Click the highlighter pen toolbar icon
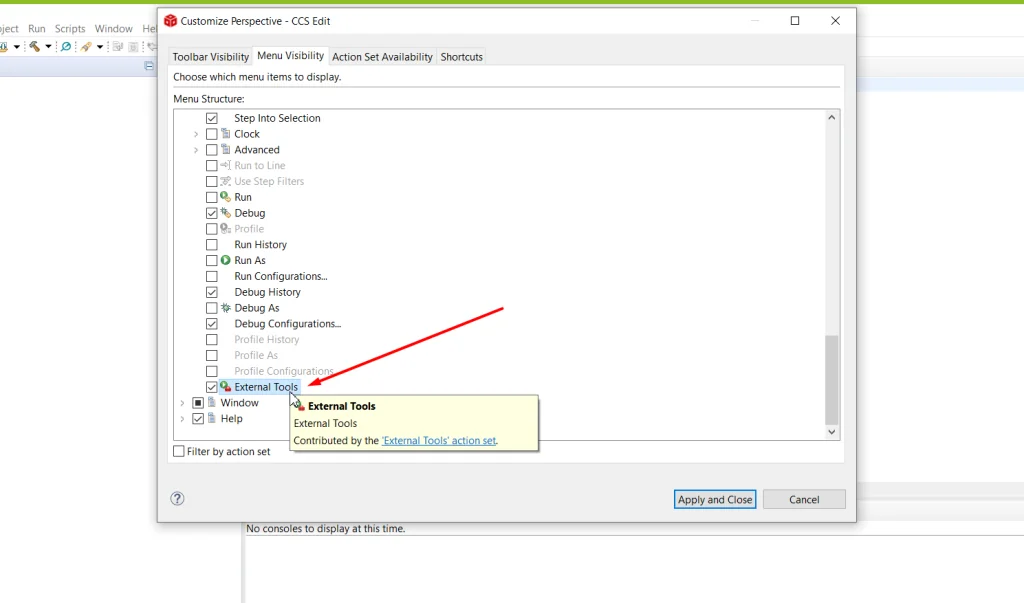This screenshot has width=1024, height=603. pos(86,46)
